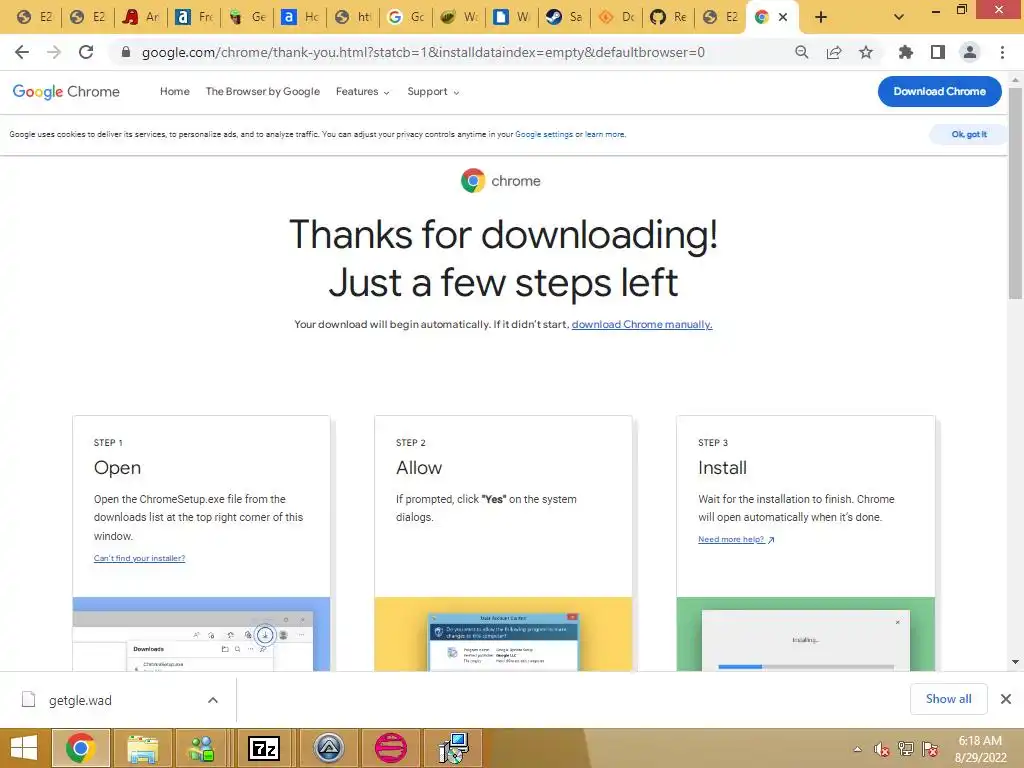Open the tab search chevron

point(899,17)
